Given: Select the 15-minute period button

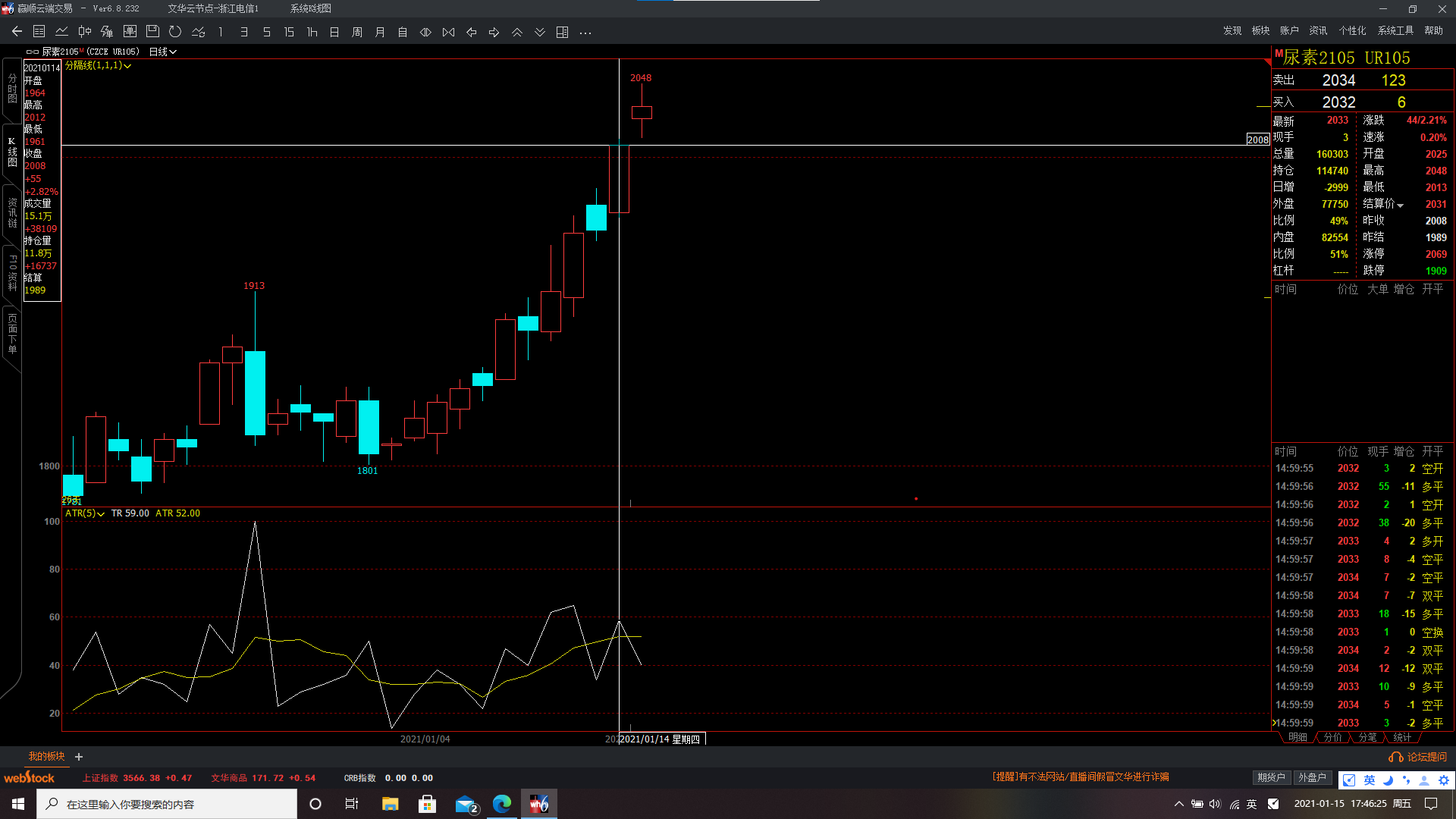Looking at the screenshot, I should [289, 32].
